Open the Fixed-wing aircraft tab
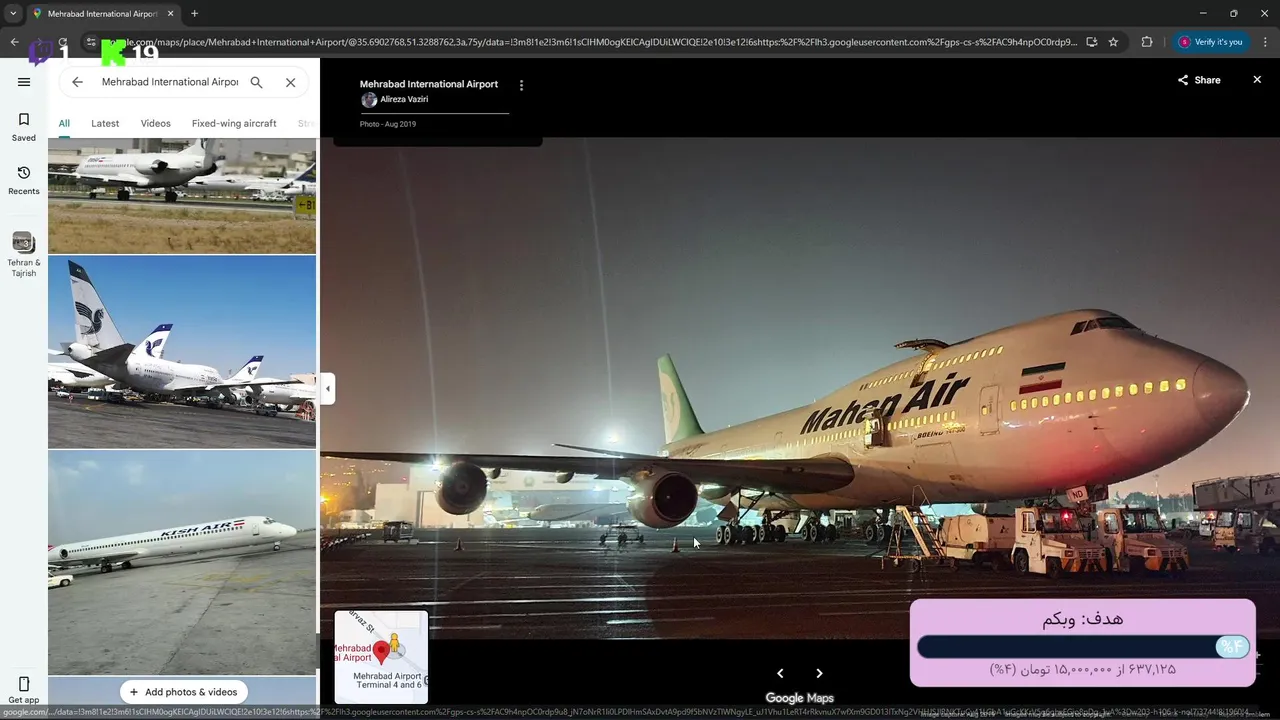 pyautogui.click(x=234, y=123)
